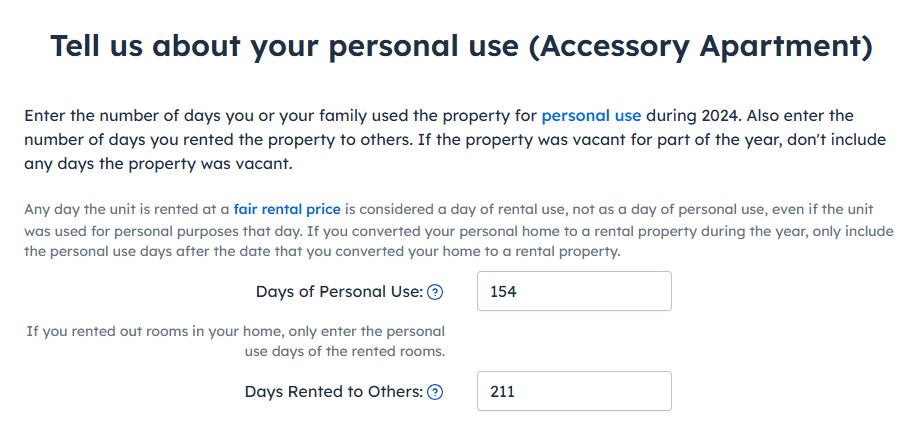
Task: Follow the "fair rental price" link
Action: (287, 209)
